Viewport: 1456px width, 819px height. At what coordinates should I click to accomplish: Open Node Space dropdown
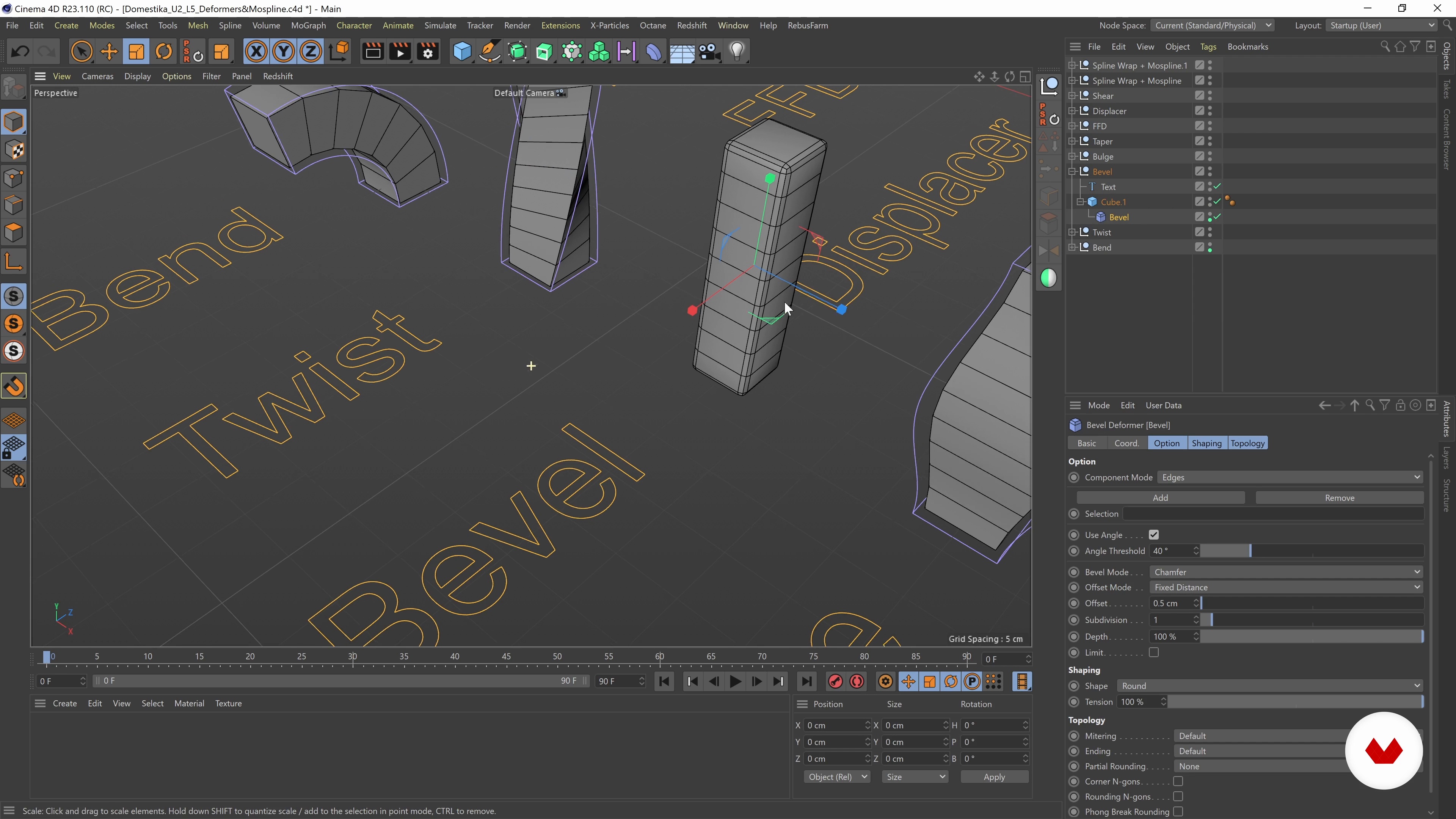pos(1213,25)
